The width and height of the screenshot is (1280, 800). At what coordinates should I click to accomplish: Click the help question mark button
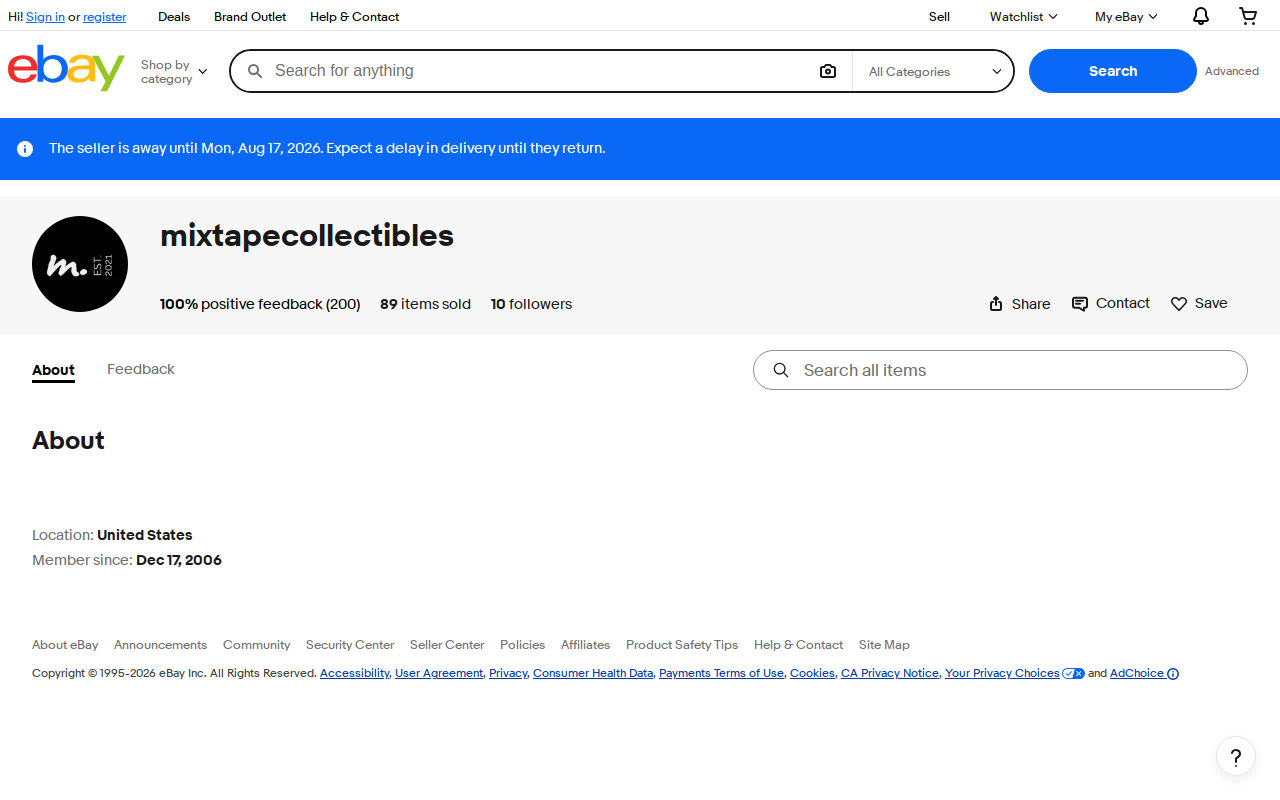click(1236, 756)
